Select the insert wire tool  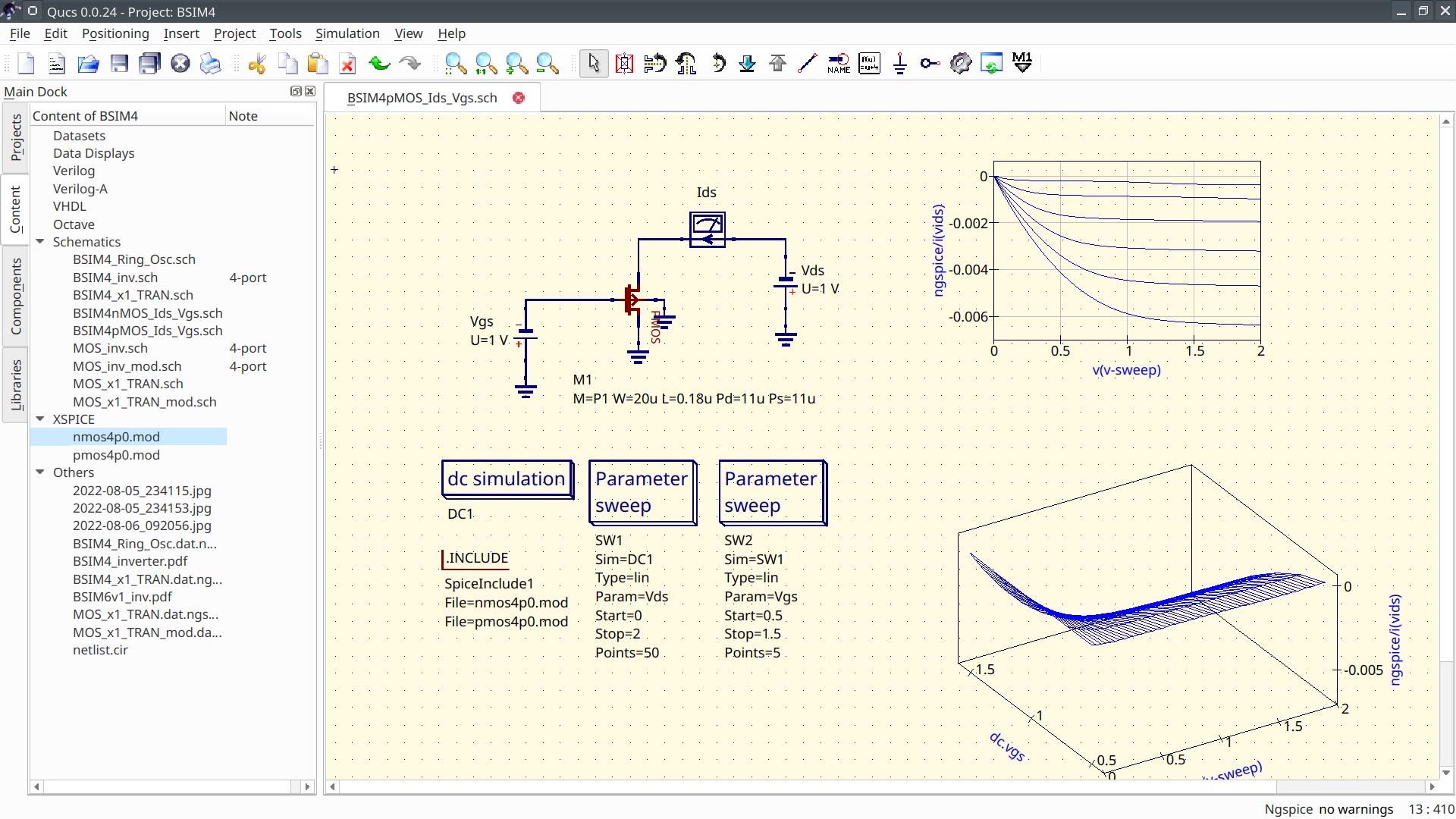807,63
